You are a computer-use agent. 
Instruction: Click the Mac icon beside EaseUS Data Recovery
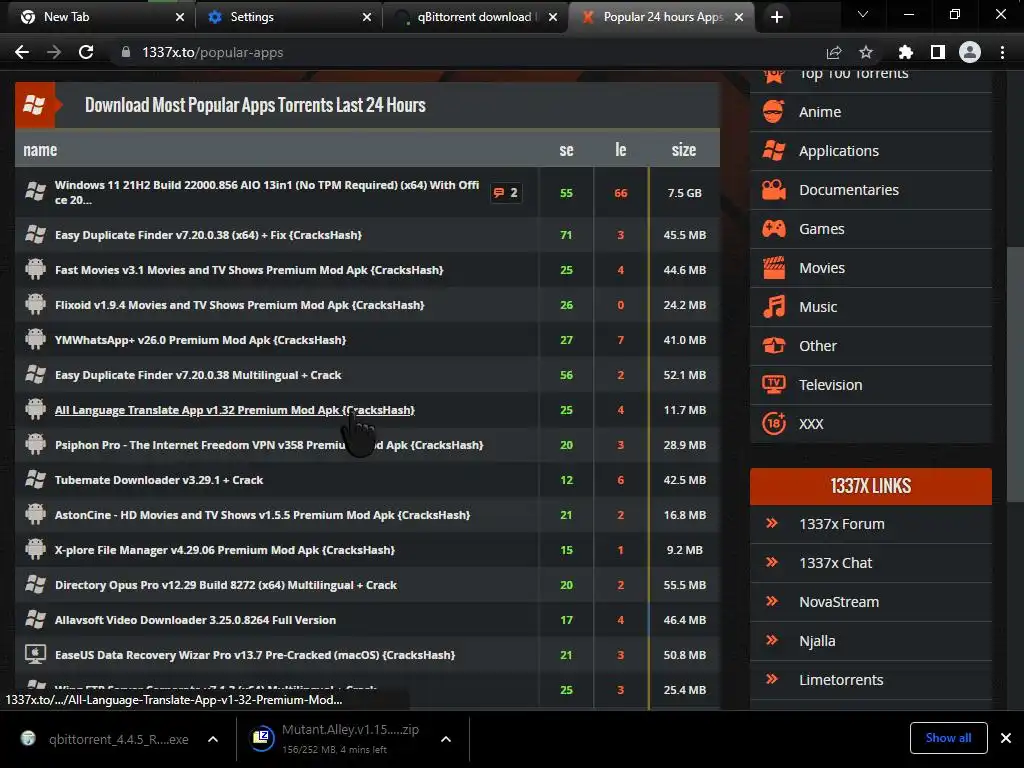[x=35, y=654]
